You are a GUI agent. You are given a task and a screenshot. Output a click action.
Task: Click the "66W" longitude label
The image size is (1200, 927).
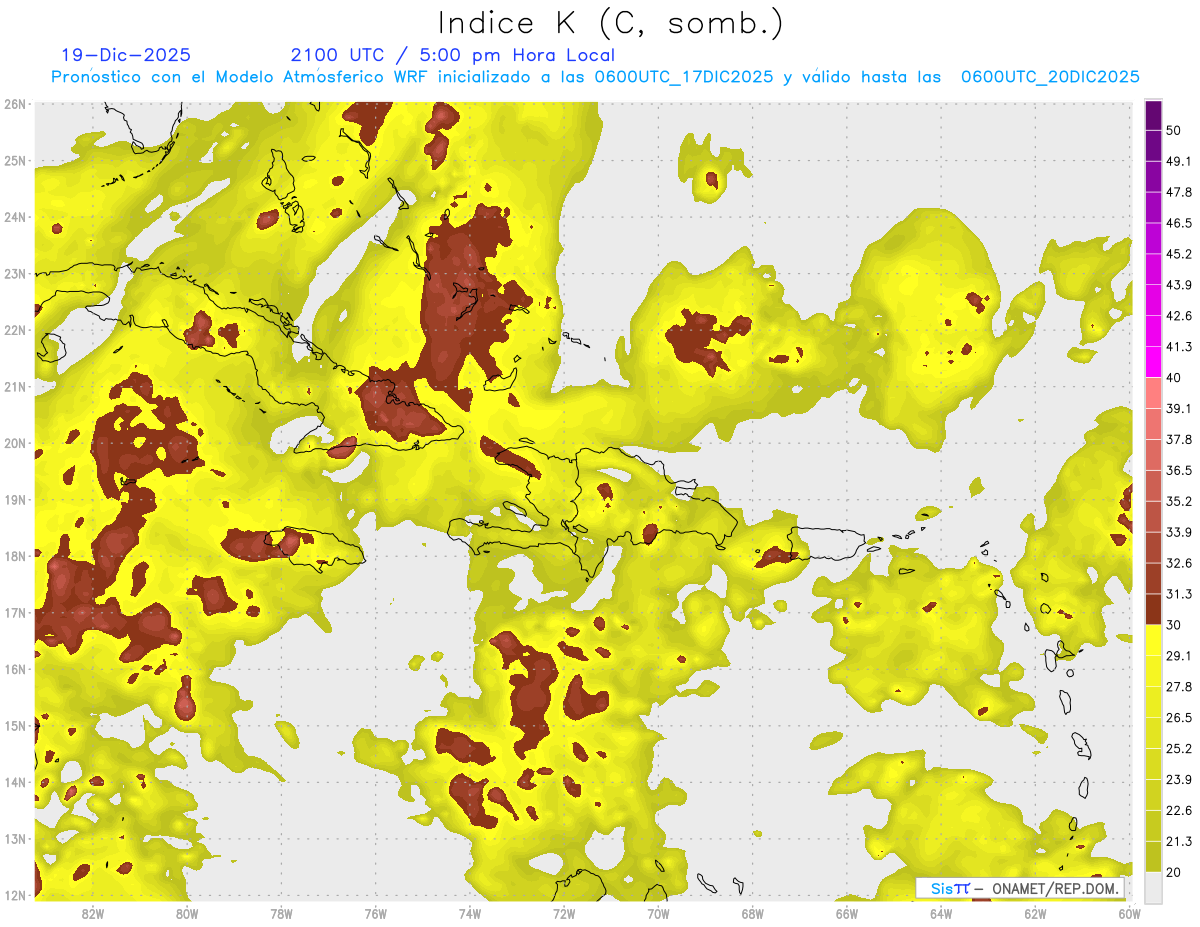846,913
